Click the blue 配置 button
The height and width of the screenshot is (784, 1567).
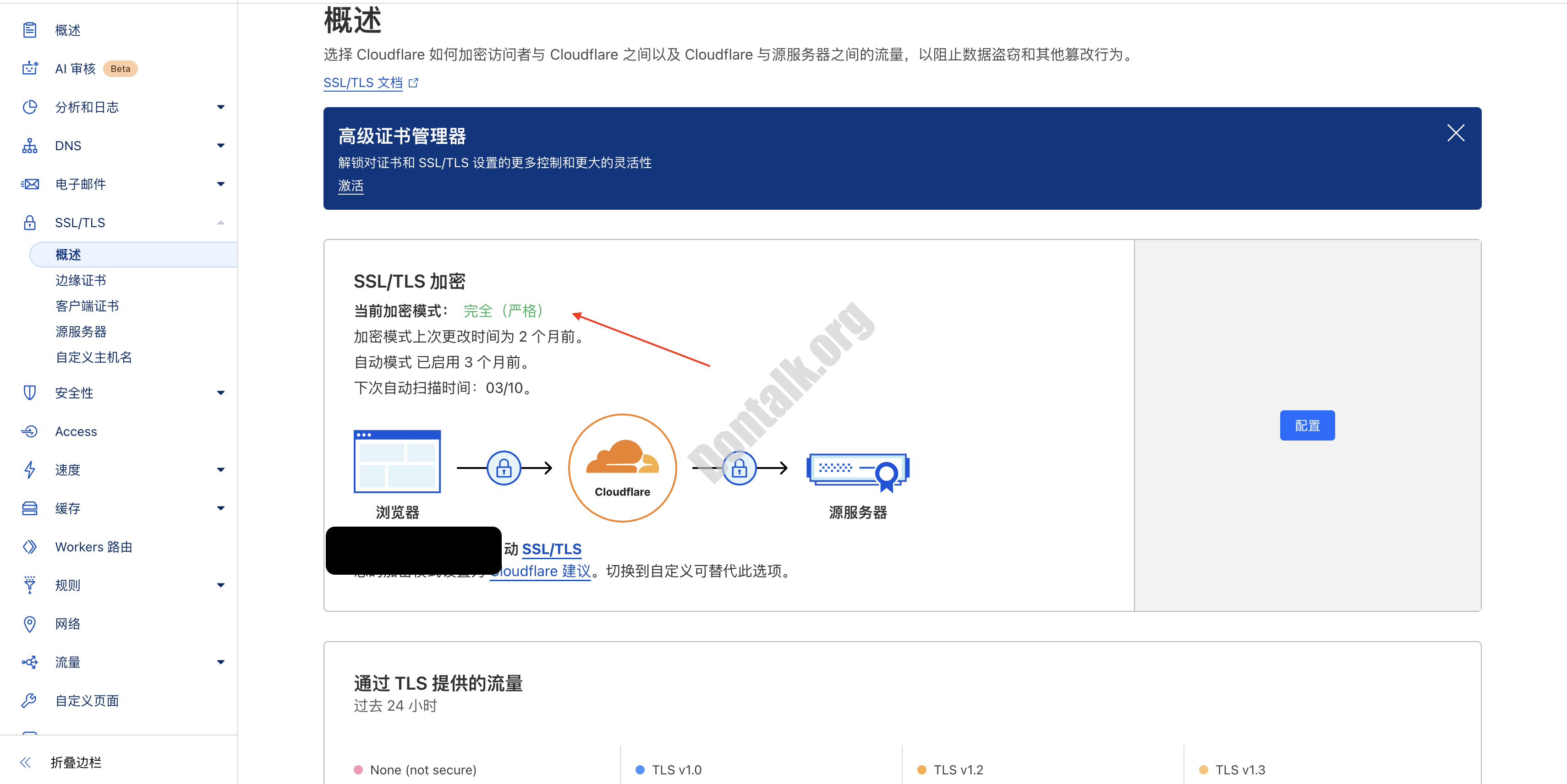[x=1307, y=425]
